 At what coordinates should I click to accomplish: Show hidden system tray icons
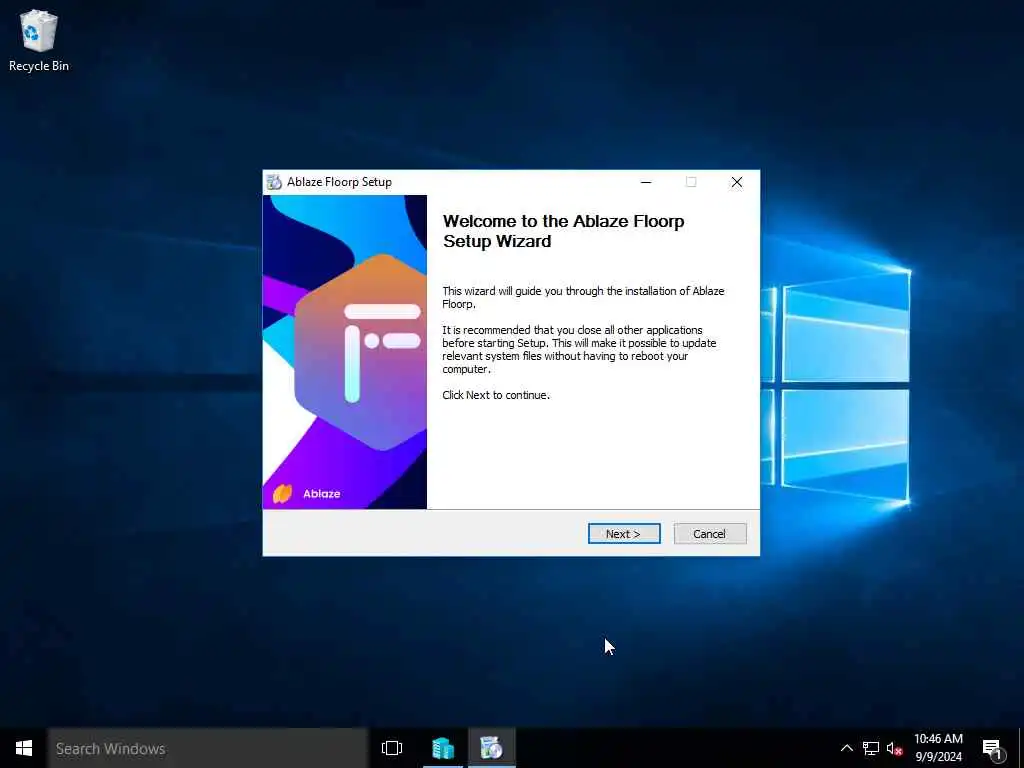(x=846, y=748)
